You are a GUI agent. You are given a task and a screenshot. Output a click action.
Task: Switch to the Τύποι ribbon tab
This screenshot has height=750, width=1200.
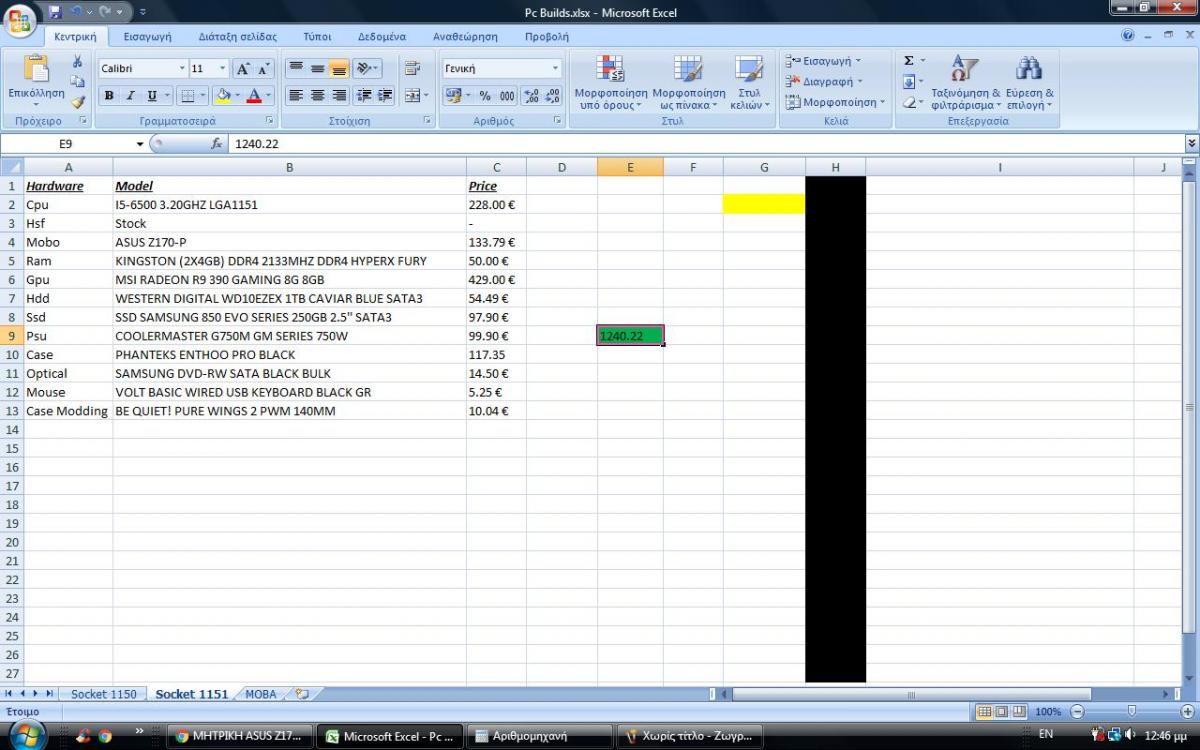click(317, 36)
